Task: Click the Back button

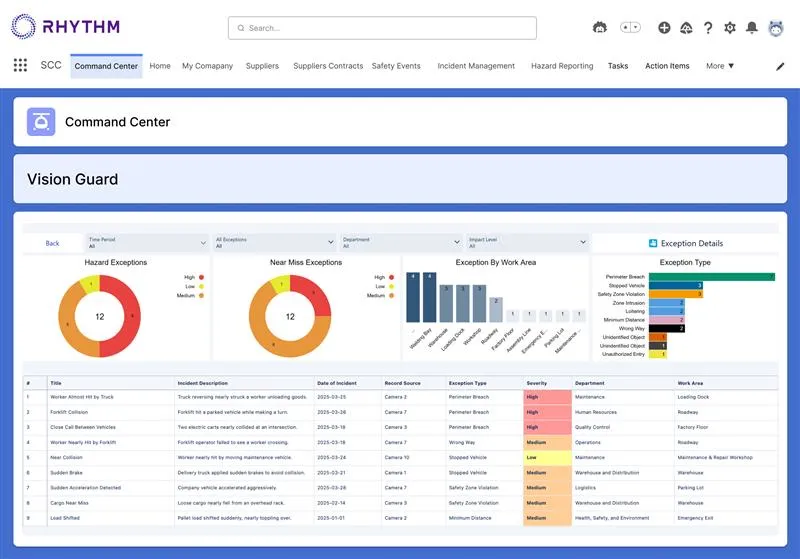Action: tap(52, 243)
